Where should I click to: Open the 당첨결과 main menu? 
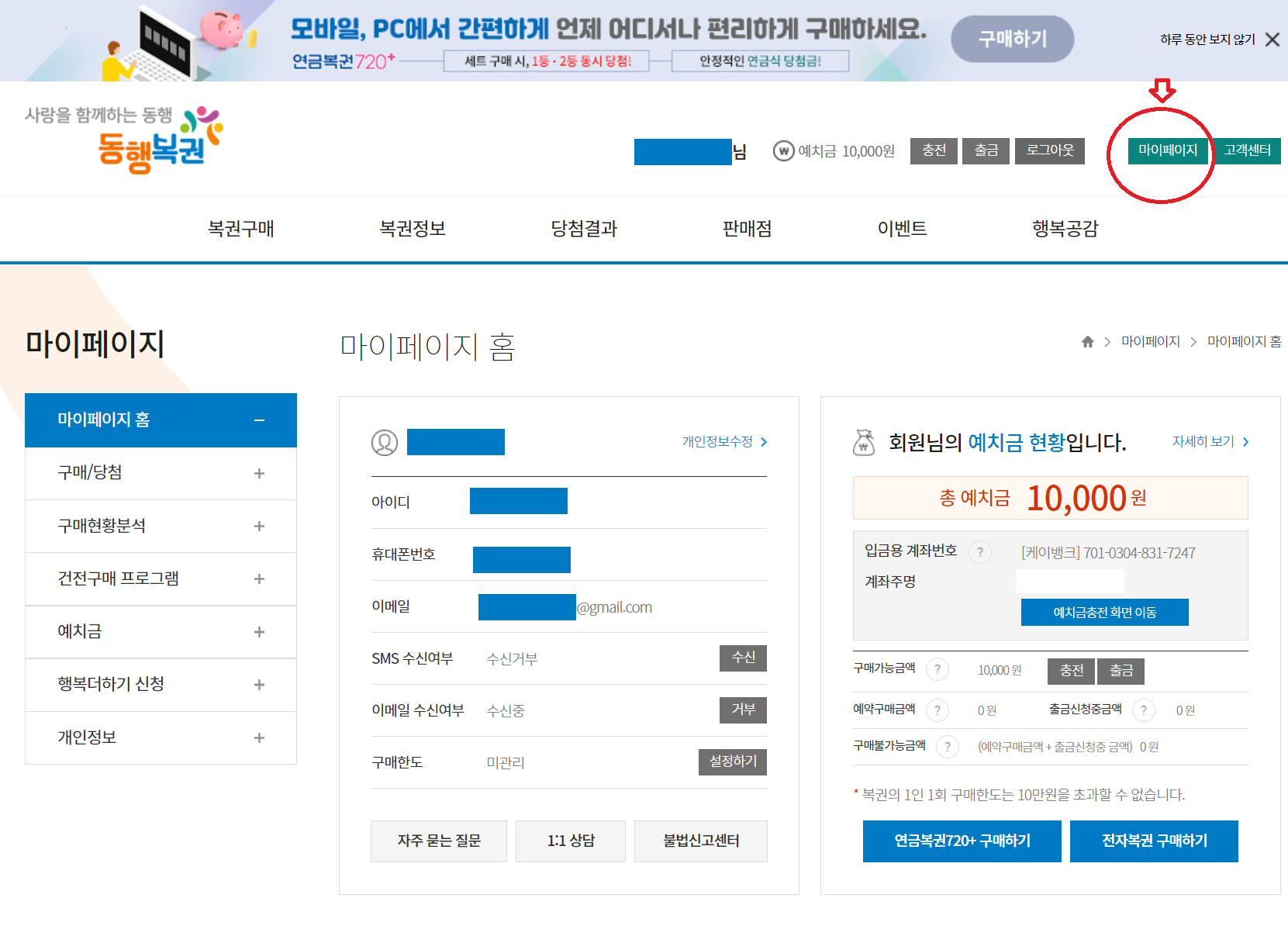pos(584,229)
